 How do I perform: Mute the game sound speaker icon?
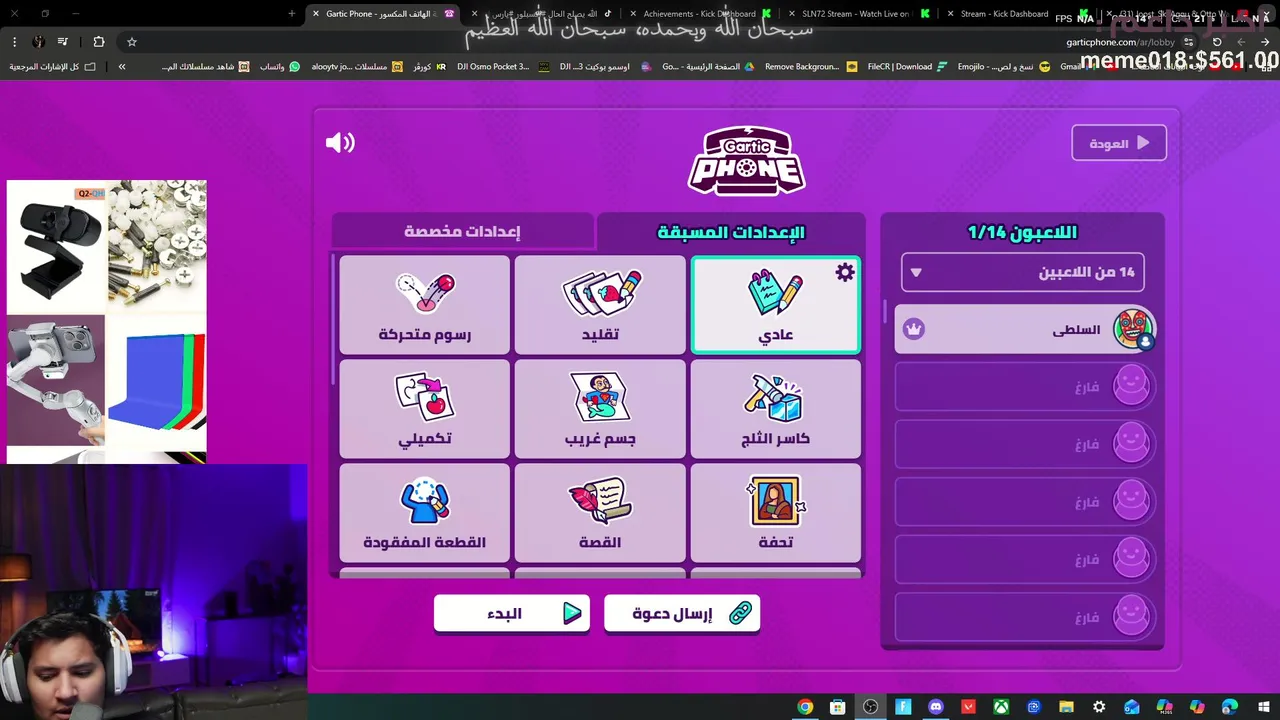click(x=340, y=143)
